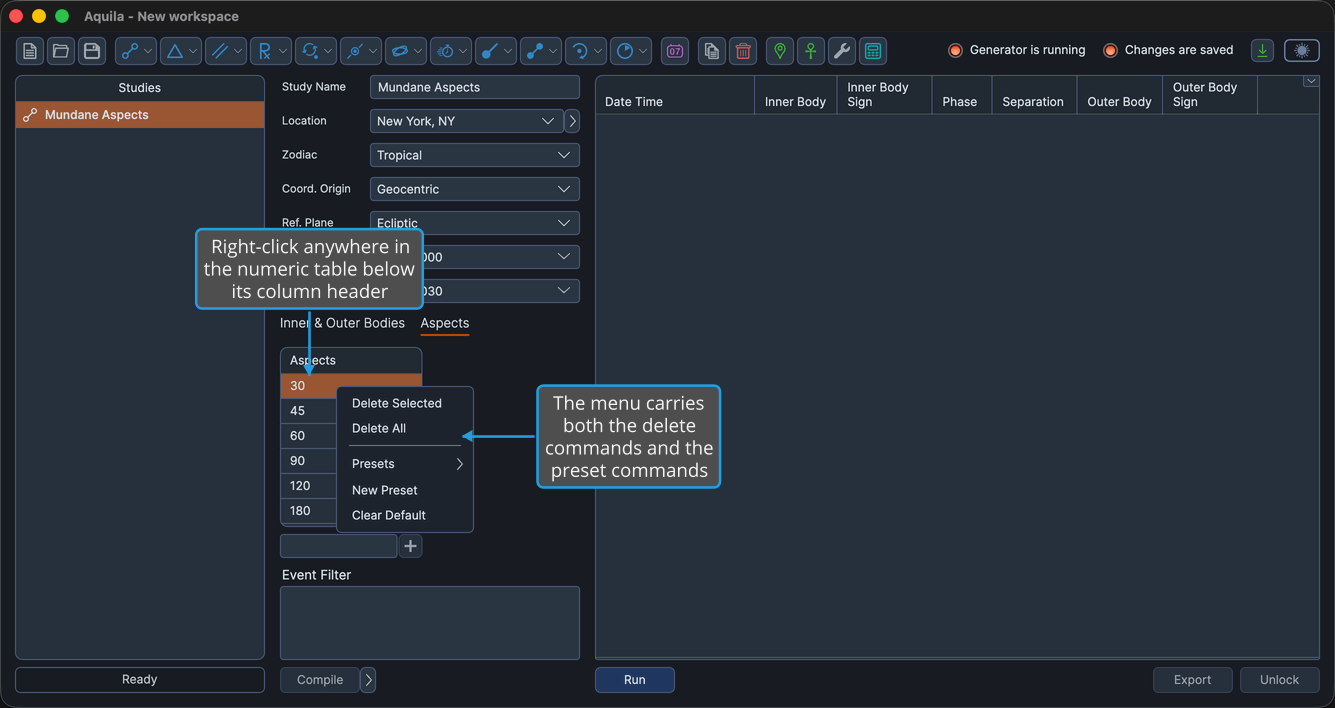
Task: Save the workspace with the floppy disk icon
Action: [92, 51]
